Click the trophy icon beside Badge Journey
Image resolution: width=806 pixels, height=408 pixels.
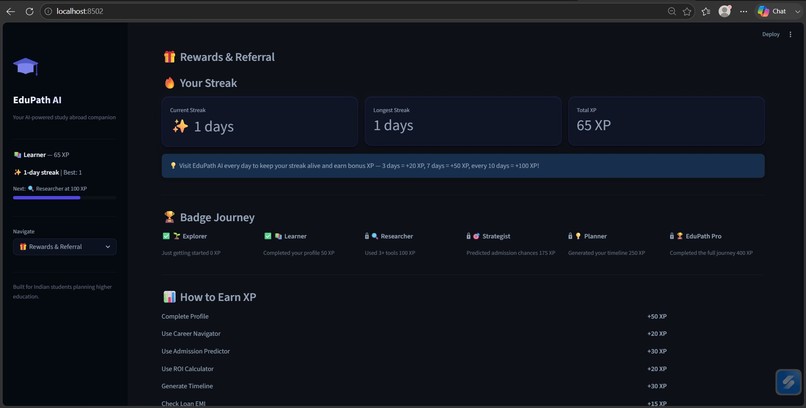coord(170,217)
